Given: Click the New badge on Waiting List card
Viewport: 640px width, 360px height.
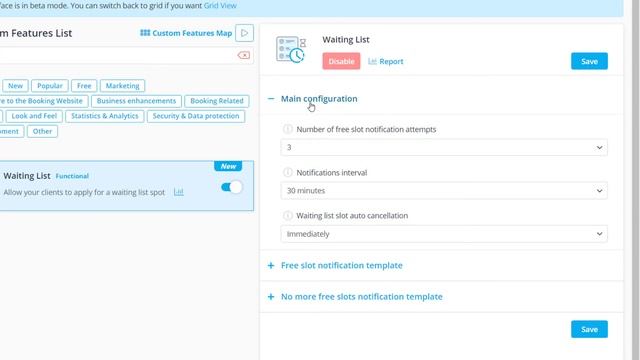Looking at the screenshot, I should click(x=228, y=166).
